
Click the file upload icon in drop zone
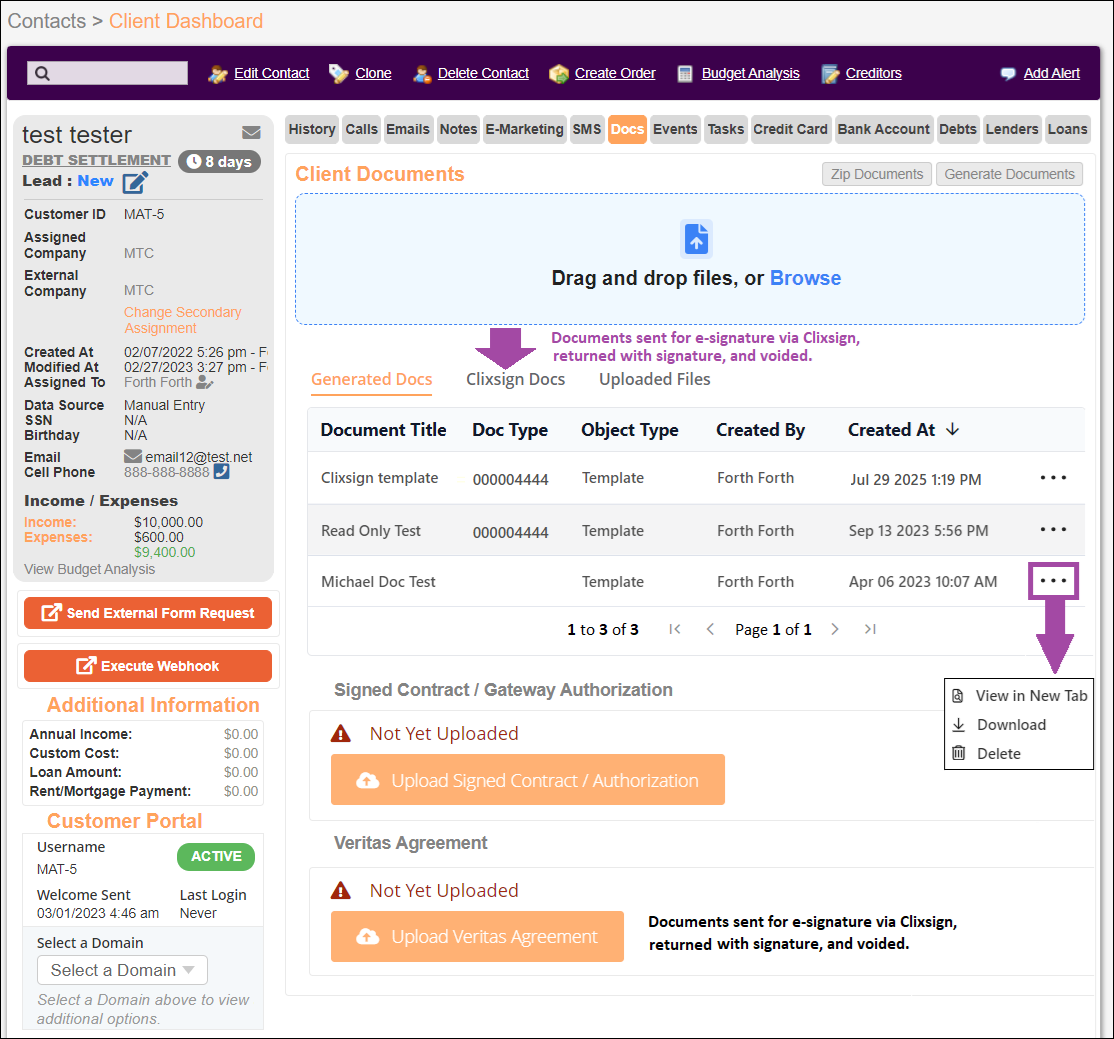point(696,239)
